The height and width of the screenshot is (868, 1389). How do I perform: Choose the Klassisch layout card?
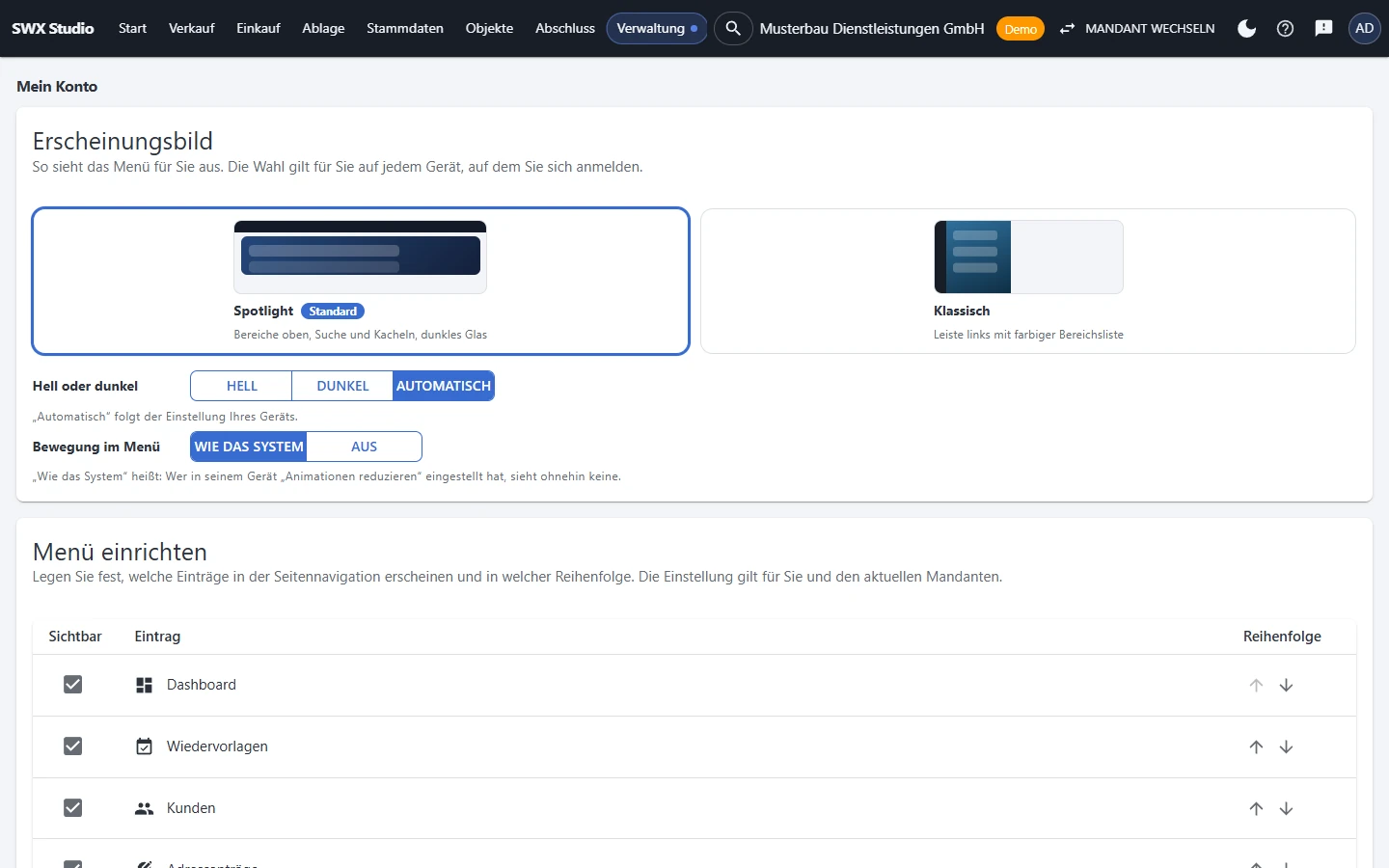[1028, 282]
